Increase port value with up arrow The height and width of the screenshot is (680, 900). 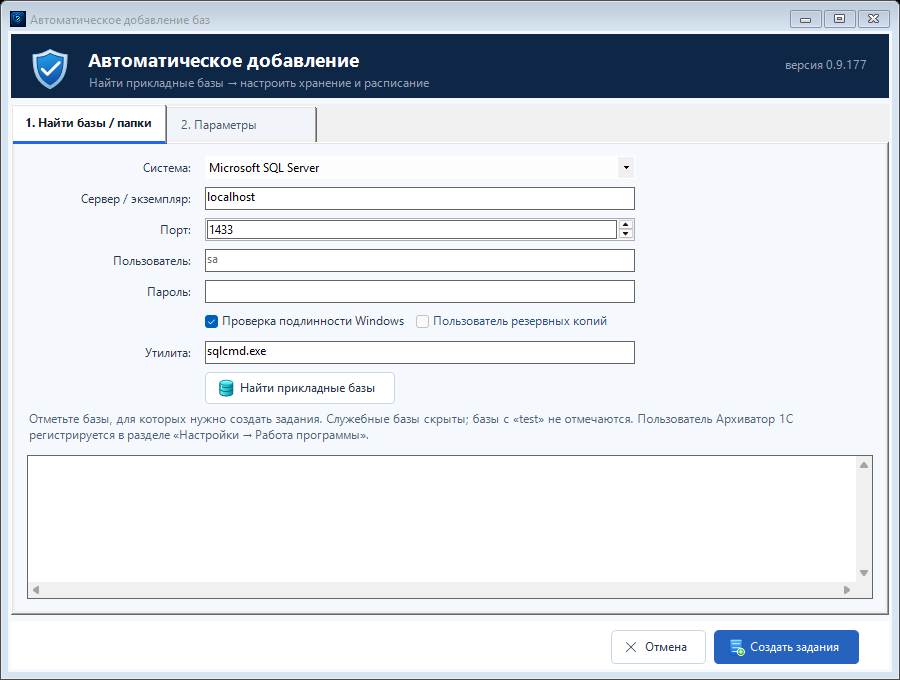(x=626, y=225)
